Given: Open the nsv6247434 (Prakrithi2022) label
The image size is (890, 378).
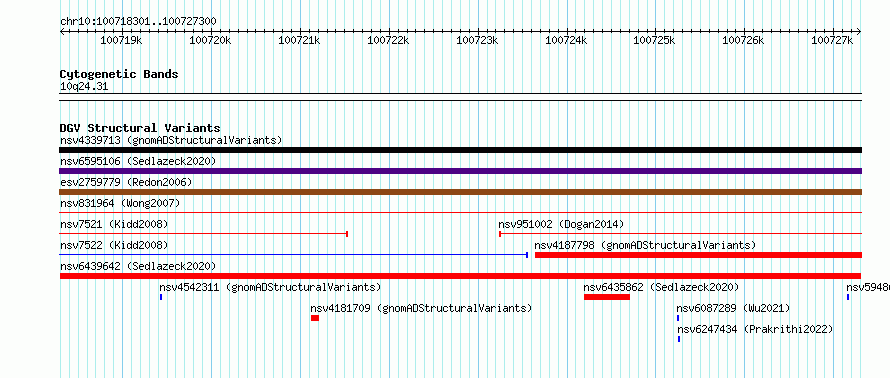Looking at the screenshot, I should [x=755, y=329].
